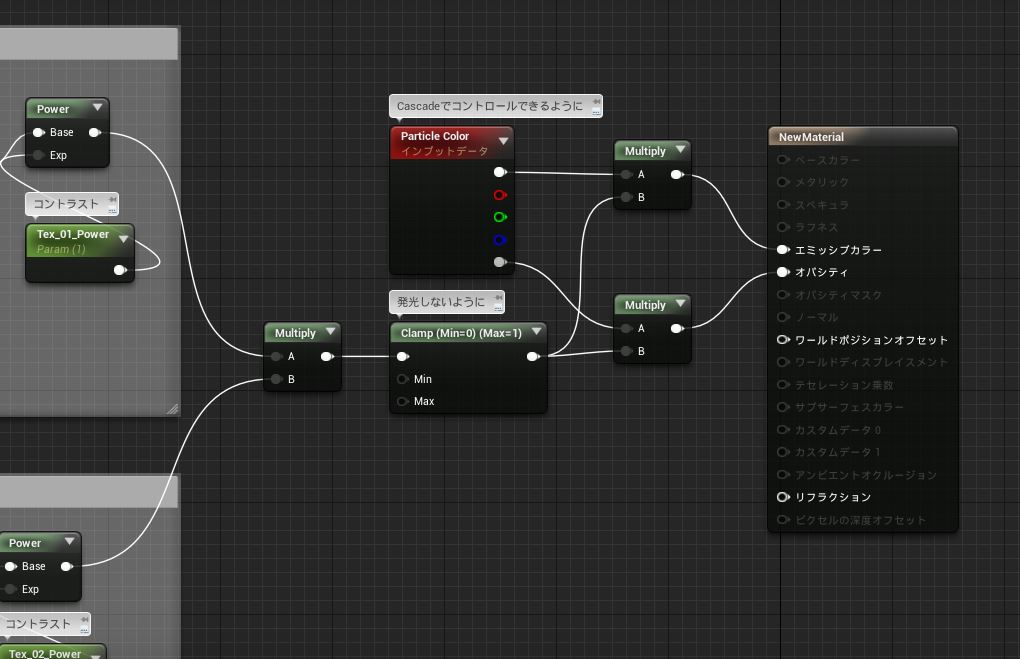Viewport: 1020px width, 659px height.
Task: Click the メタリック pin on NewMaterial
Action: 783,182
